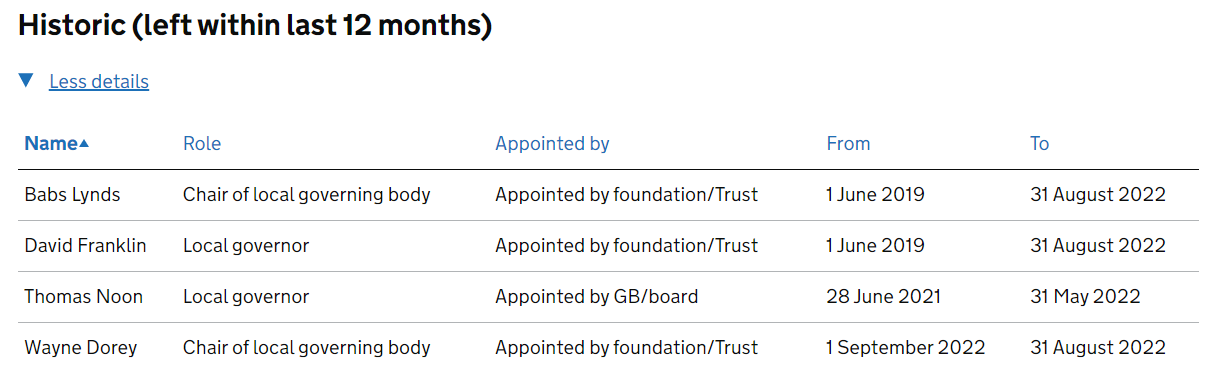Screen dimensions: 1217x390
Task: Select the Thomas Noon name cell
Action: pyautogui.click(x=83, y=297)
